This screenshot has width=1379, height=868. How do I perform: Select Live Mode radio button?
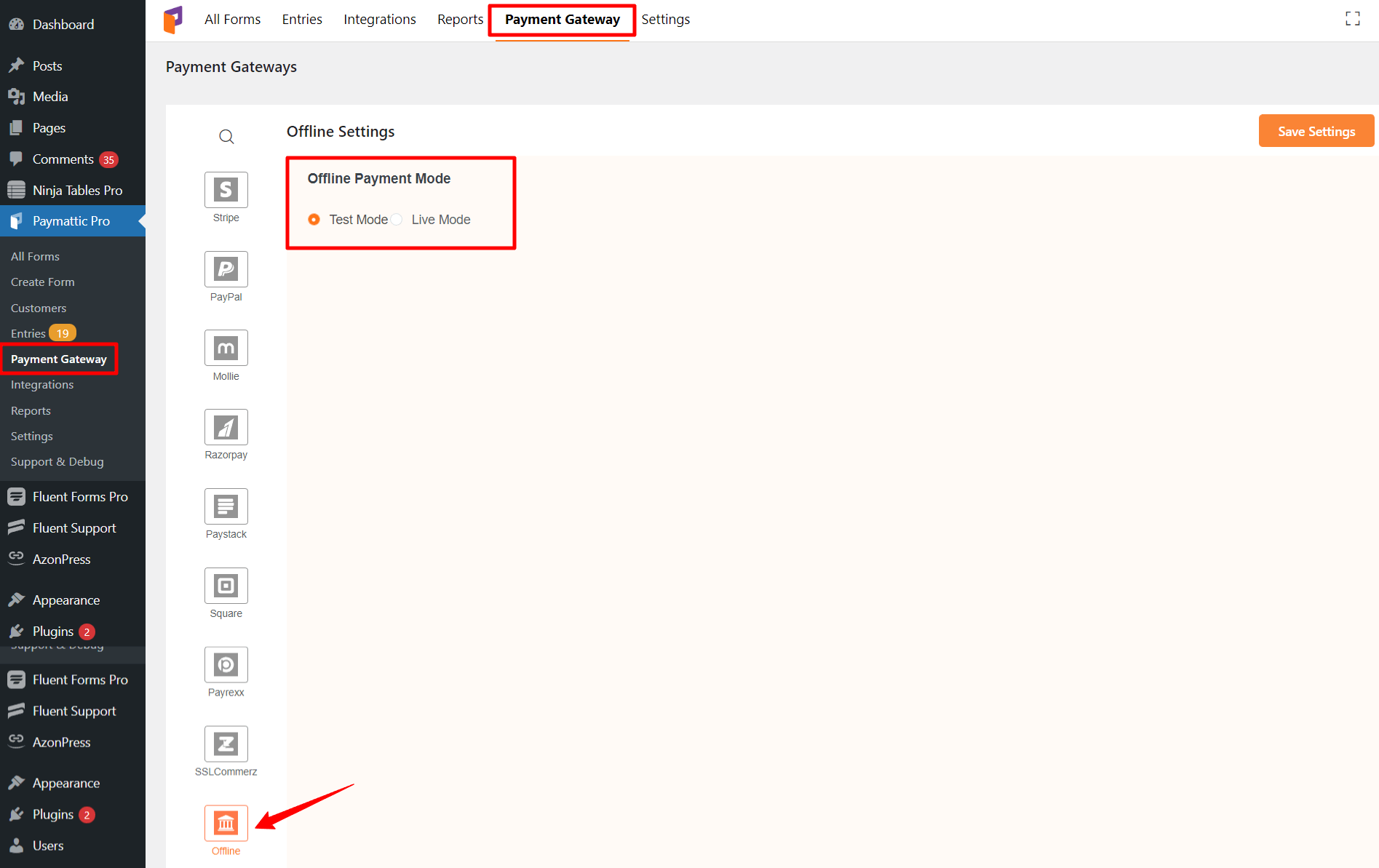397,220
